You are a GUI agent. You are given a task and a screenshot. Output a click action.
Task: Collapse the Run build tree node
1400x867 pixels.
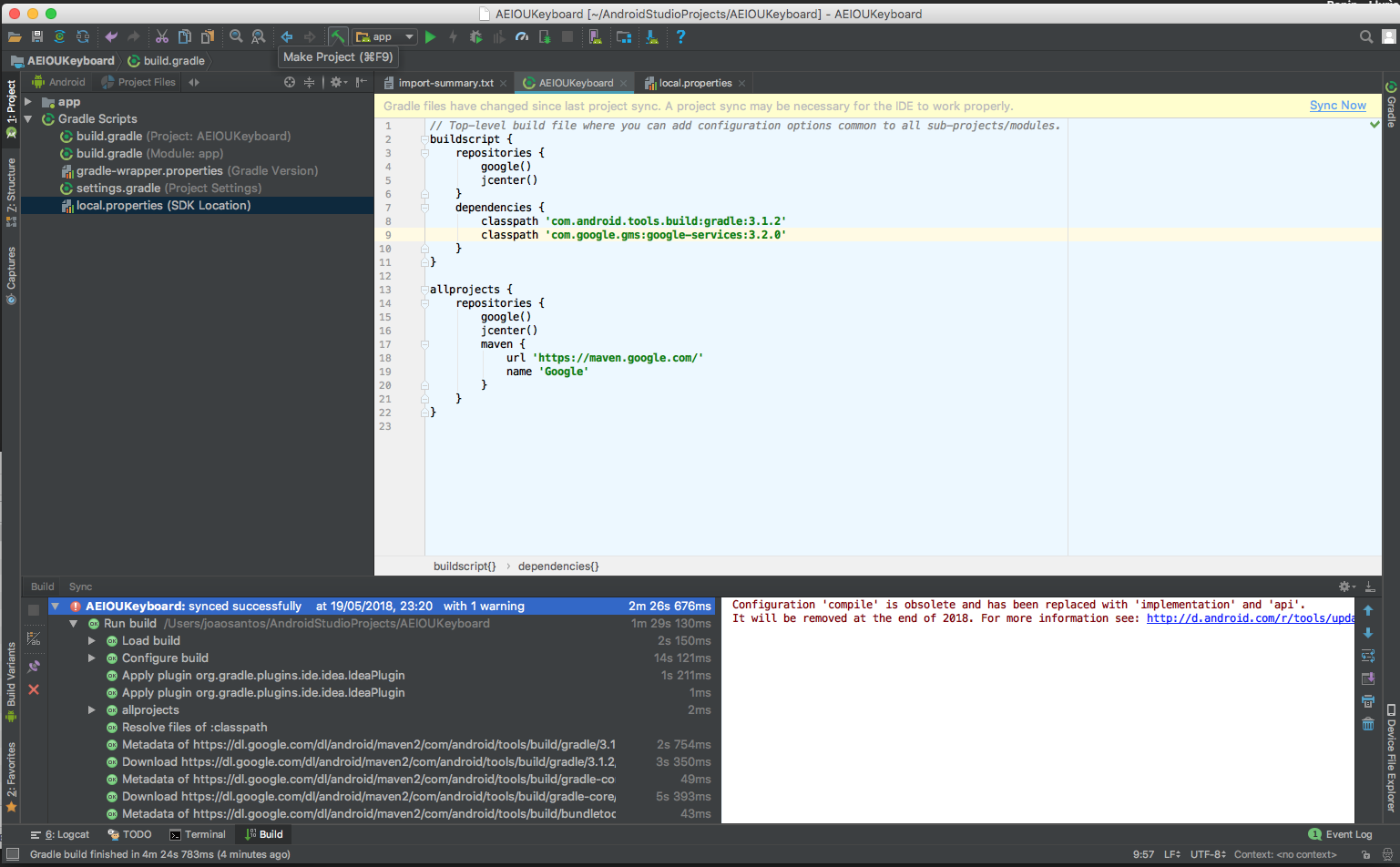pos(74,624)
